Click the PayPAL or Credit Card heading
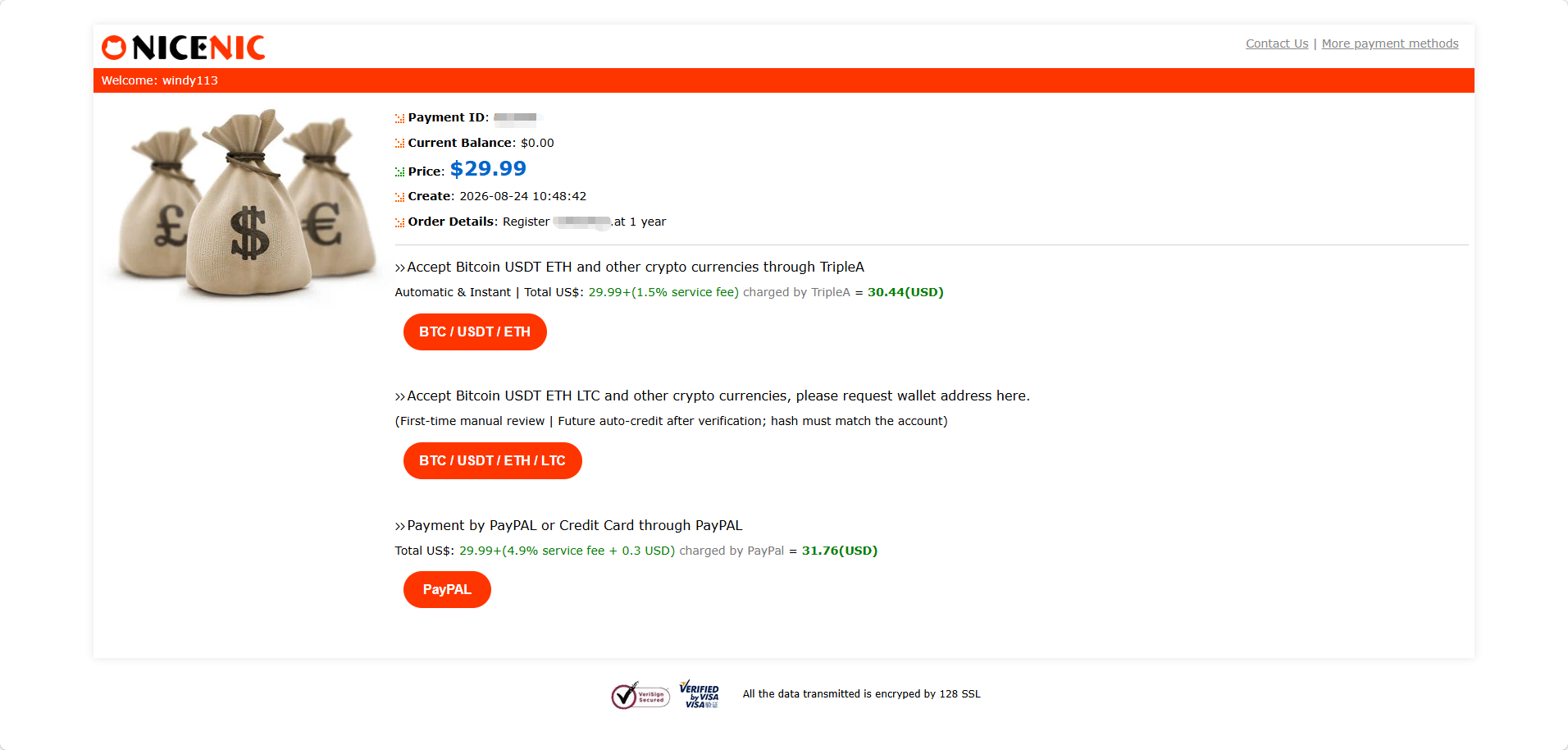Viewport: 1568px width, 750px height. (x=569, y=525)
